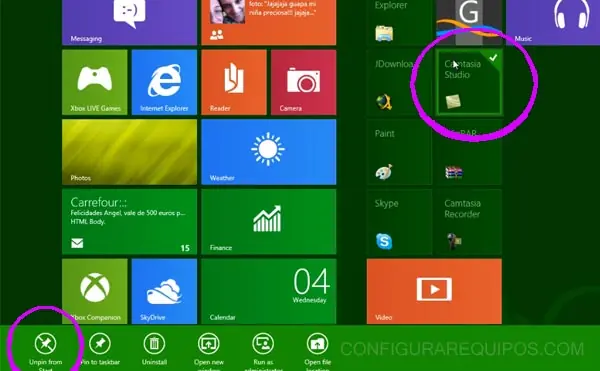The height and width of the screenshot is (371, 600).
Task: Open the Finance tile
Action: point(269,221)
